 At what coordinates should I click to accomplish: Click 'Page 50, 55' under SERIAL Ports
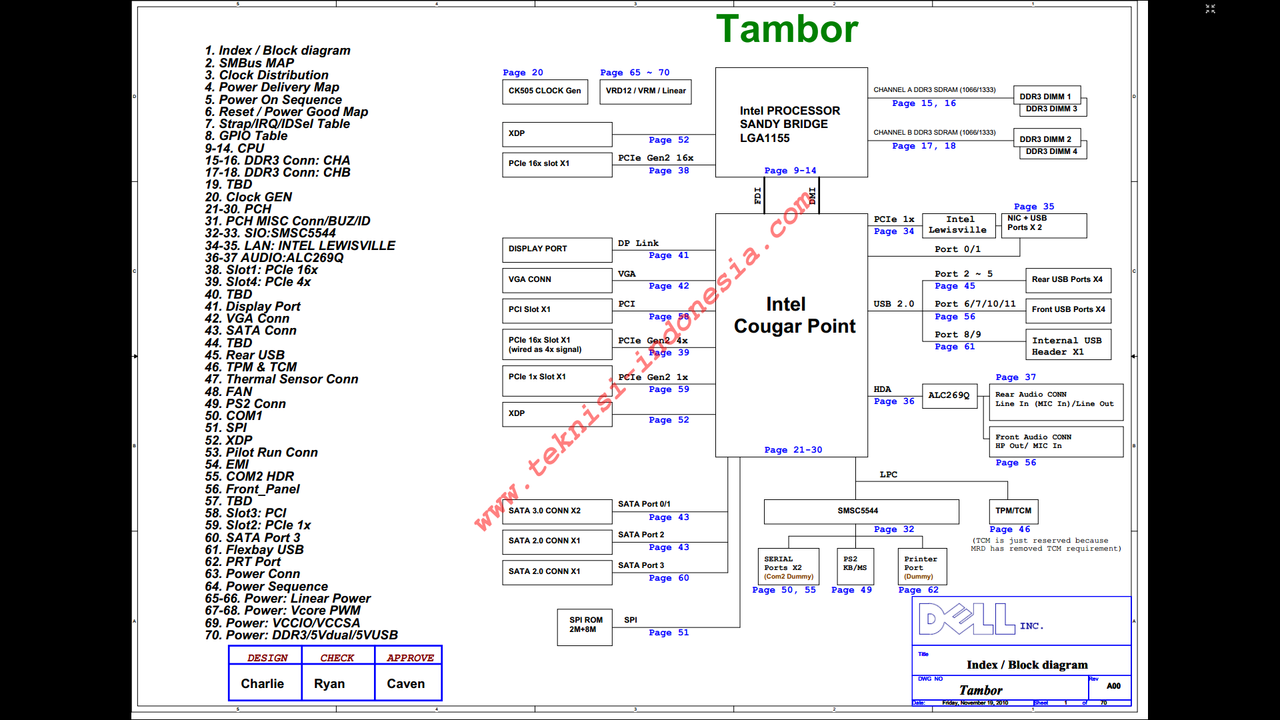pyautogui.click(x=784, y=590)
